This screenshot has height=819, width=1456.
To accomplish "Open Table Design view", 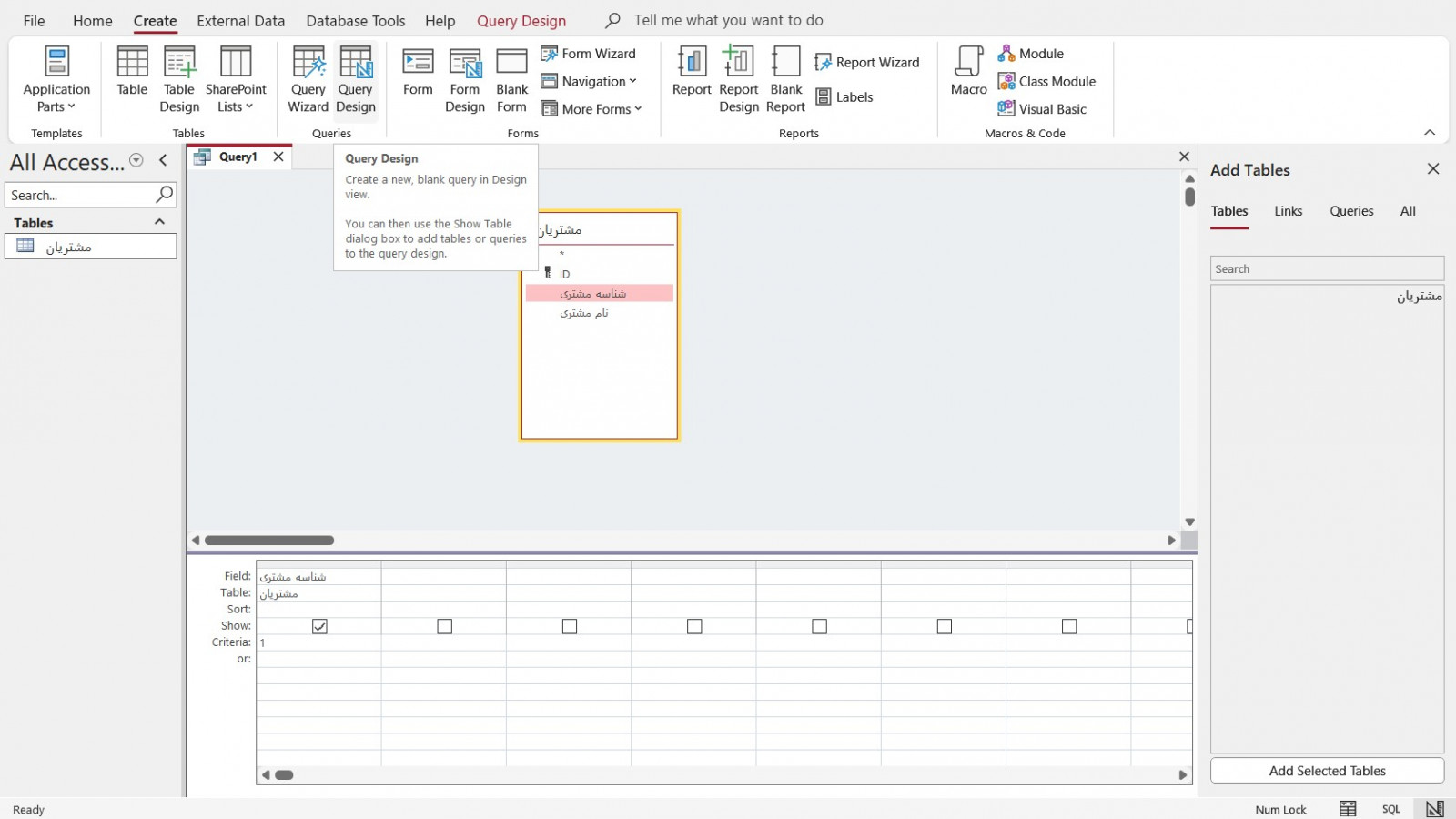I will (179, 80).
